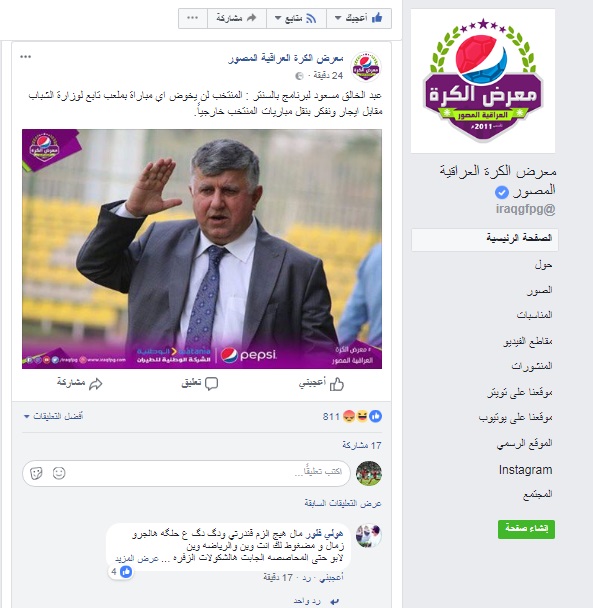This screenshot has height=608, width=593.
Task: Click the view previous comments link
Action: tap(343, 503)
